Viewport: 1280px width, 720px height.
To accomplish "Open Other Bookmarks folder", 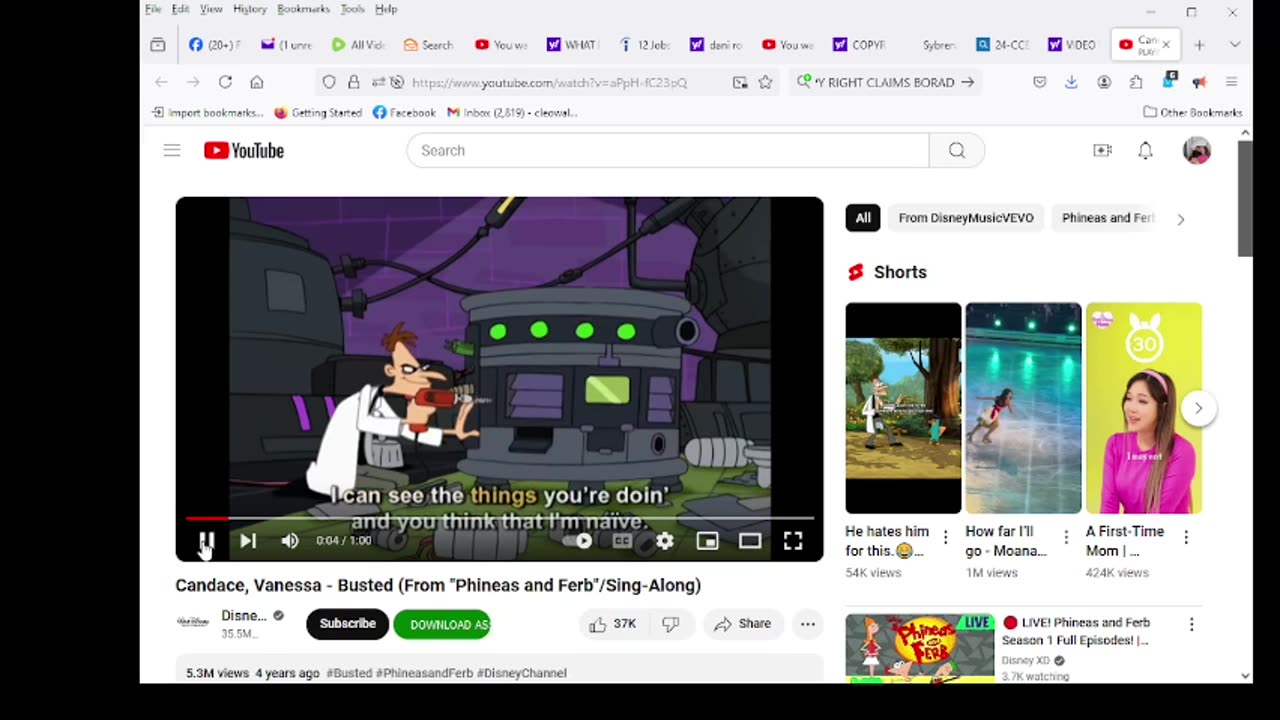I will pyautogui.click(x=1193, y=112).
